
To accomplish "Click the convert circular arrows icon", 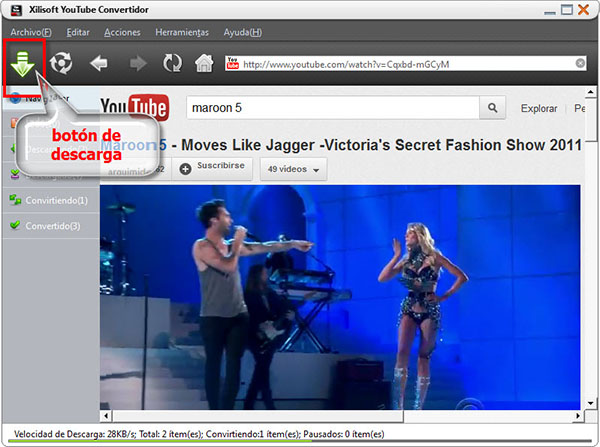I will pos(61,63).
